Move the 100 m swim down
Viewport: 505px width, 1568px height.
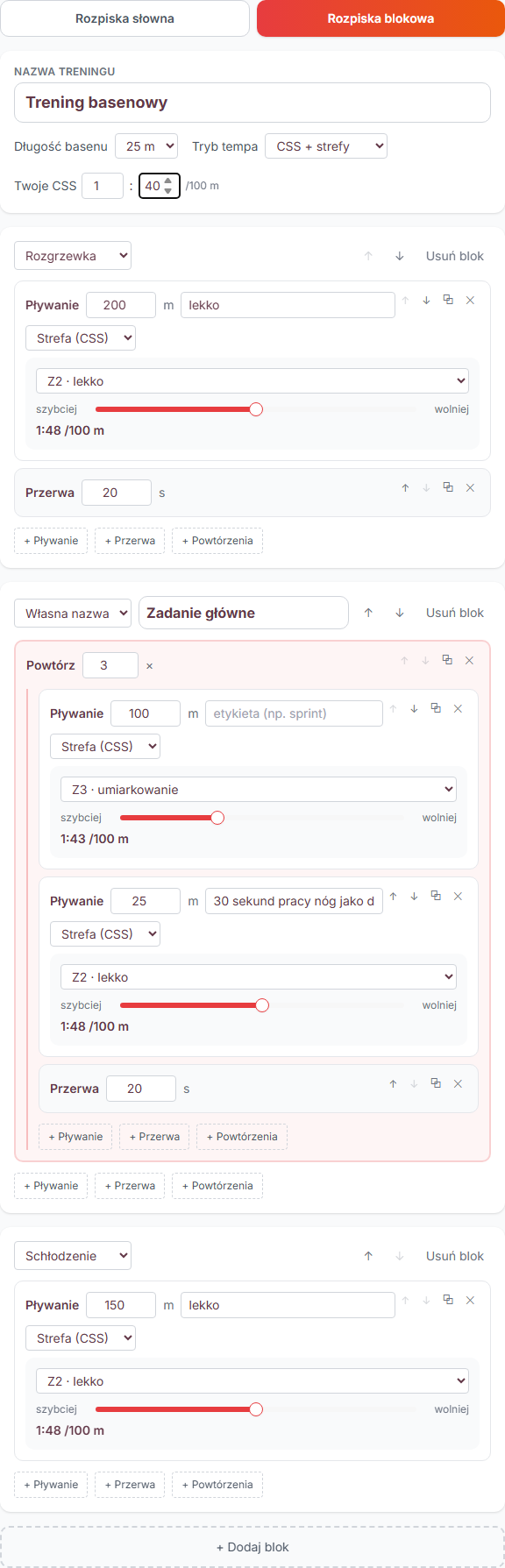click(414, 708)
